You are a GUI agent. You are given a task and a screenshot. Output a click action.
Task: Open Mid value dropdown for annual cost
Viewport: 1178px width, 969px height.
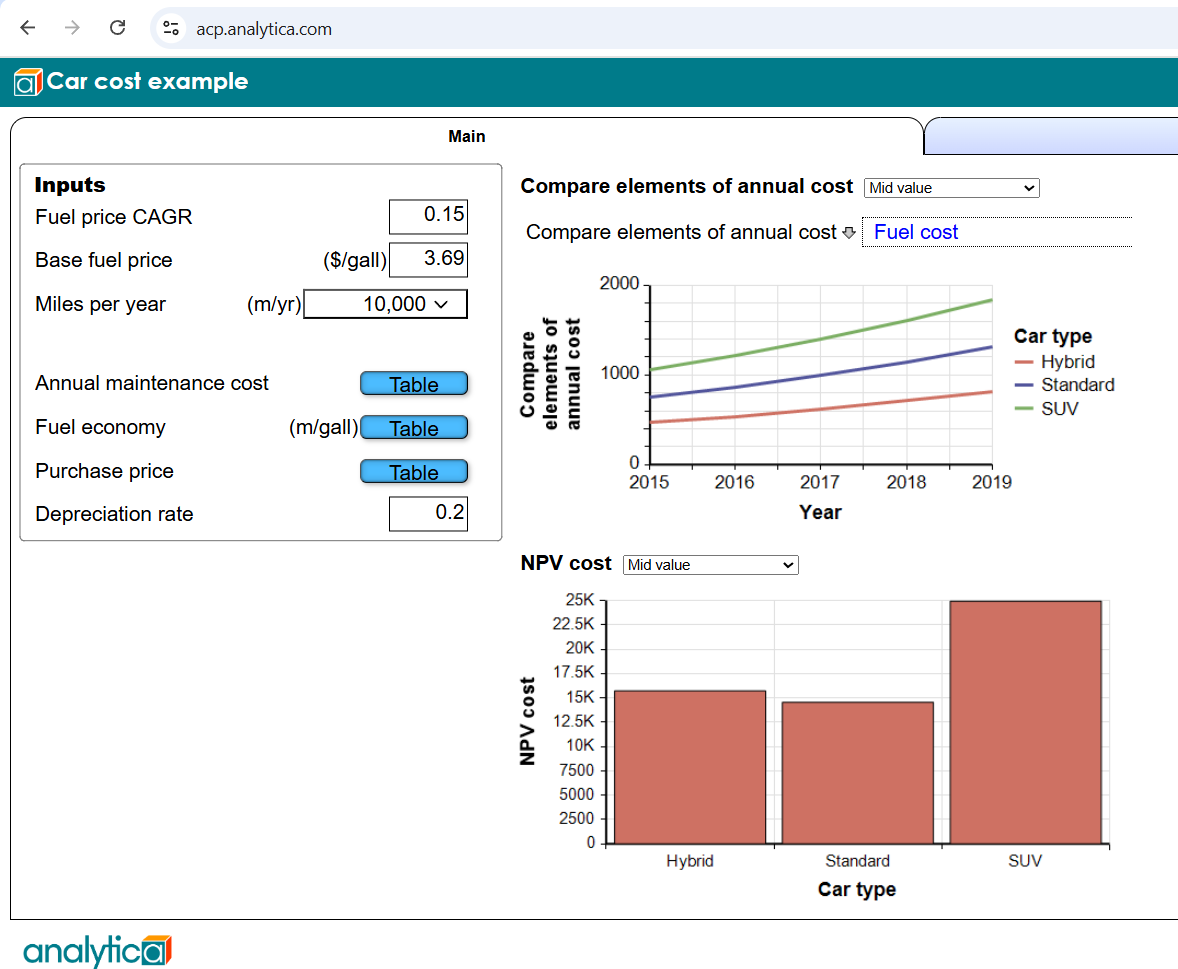point(952,188)
